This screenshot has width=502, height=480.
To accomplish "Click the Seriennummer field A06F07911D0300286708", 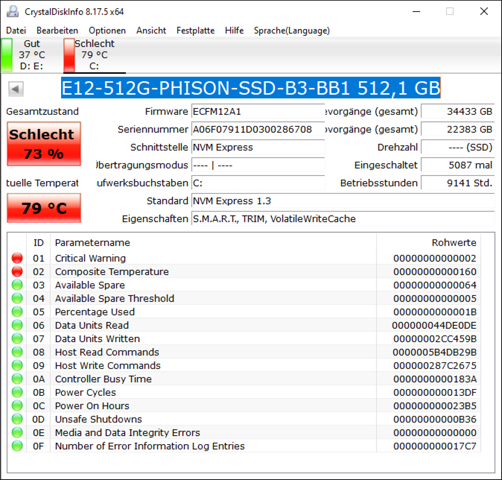I will click(x=258, y=129).
